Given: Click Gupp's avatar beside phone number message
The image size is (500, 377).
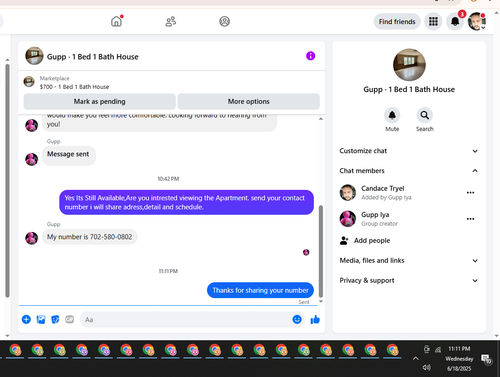Looking at the screenshot, I should click(32, 238).
